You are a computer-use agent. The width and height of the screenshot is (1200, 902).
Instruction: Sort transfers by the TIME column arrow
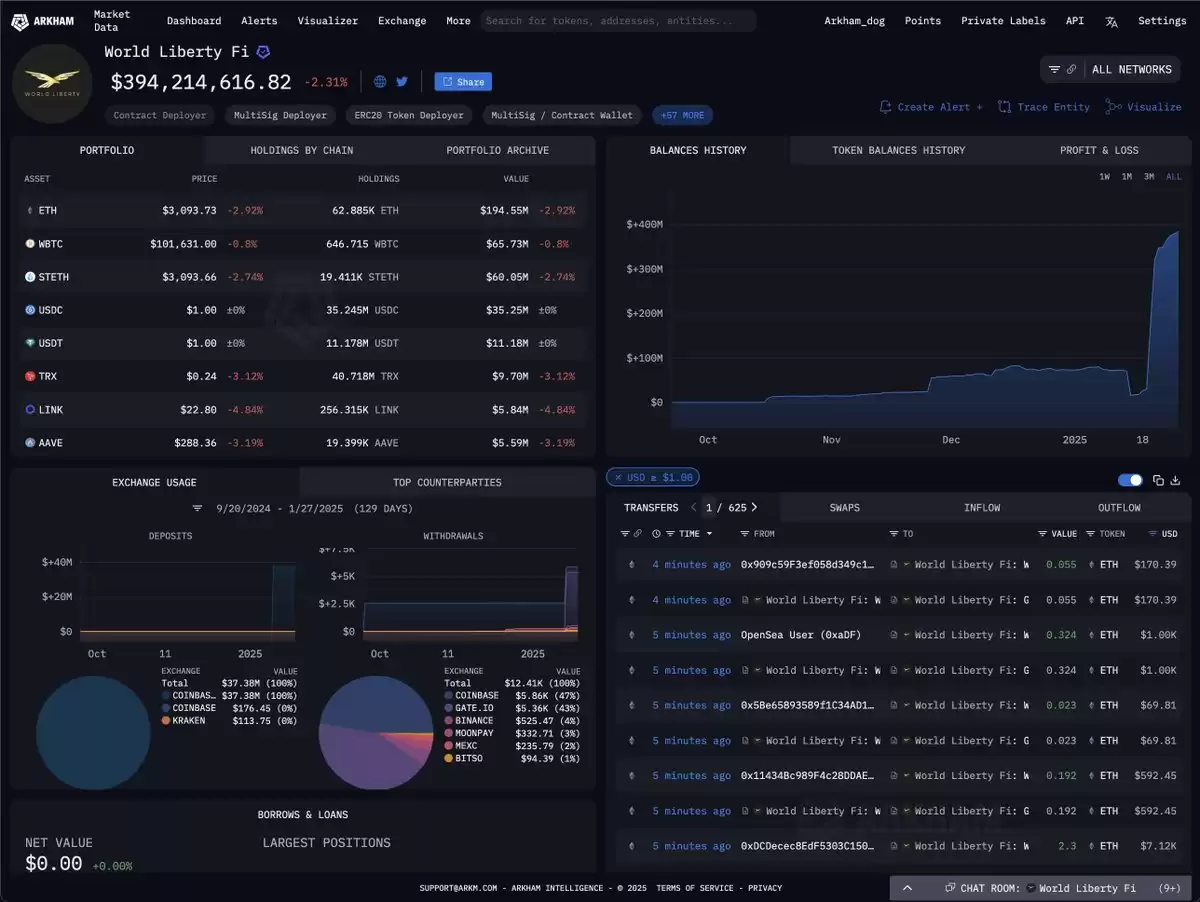tap(710, 534)
